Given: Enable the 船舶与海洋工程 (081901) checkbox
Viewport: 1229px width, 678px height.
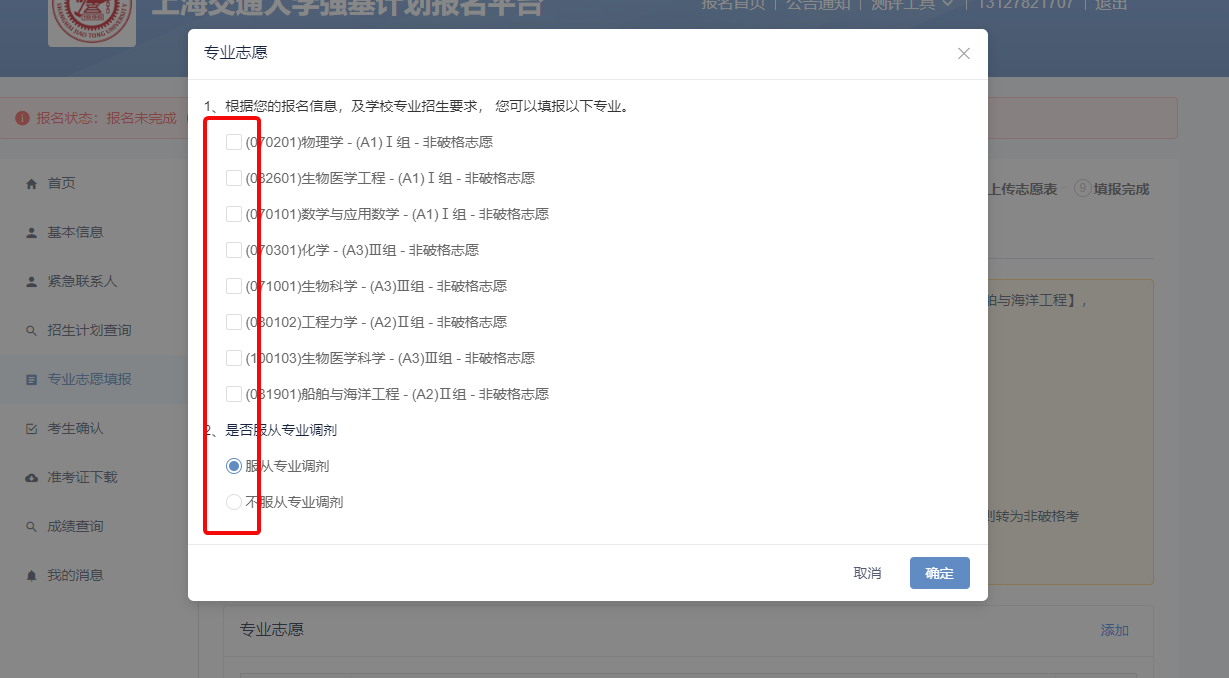Looking at the screenshot, I should pos(234,394).
